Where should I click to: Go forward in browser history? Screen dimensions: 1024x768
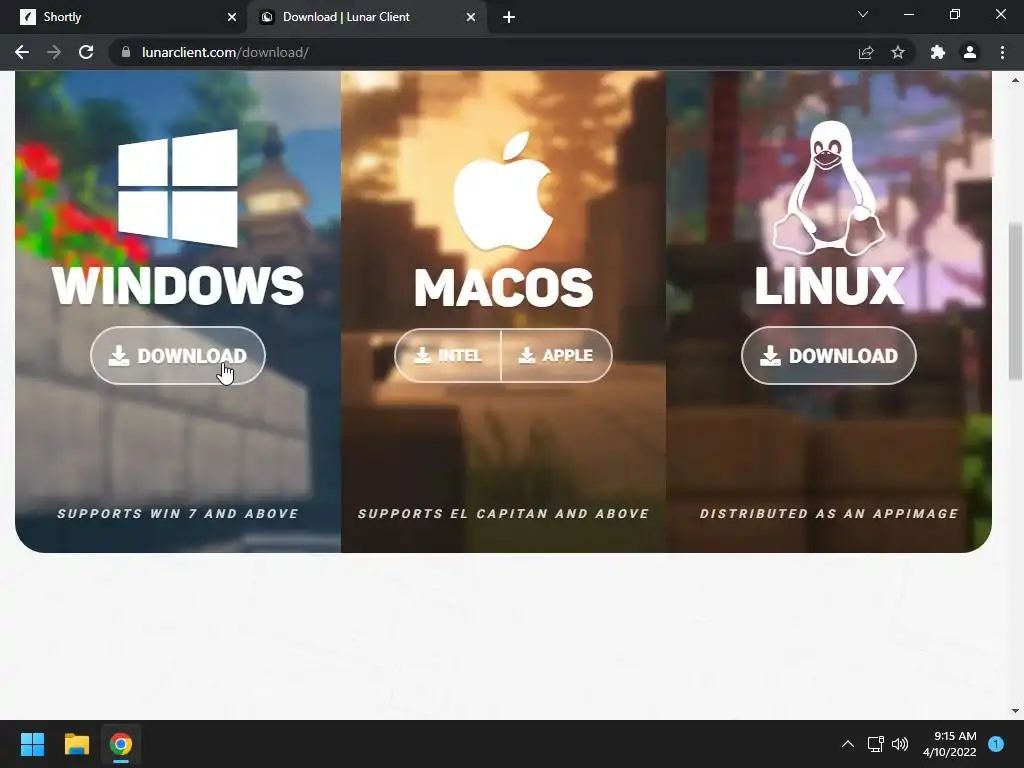pos(54,52)
